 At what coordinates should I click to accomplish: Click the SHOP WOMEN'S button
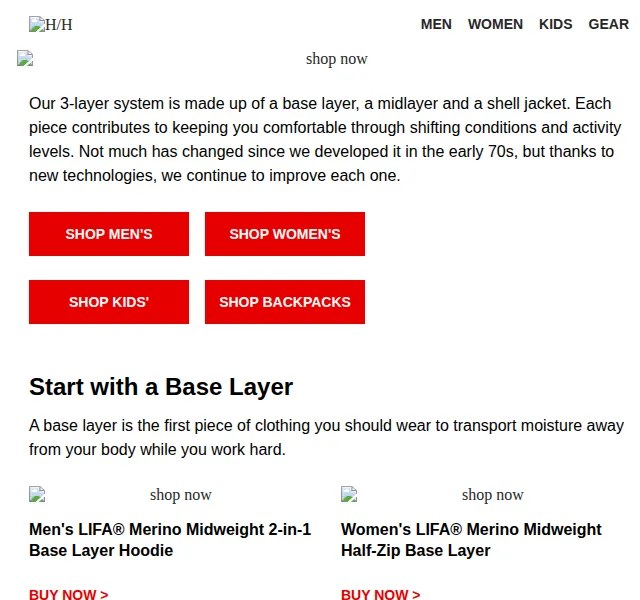point(284,234)
